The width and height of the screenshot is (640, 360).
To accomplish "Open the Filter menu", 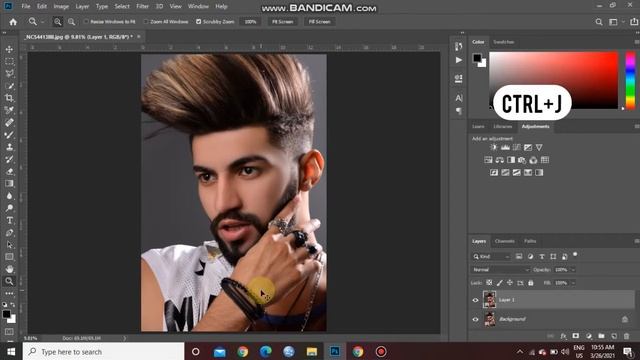I will click(142, 6).
